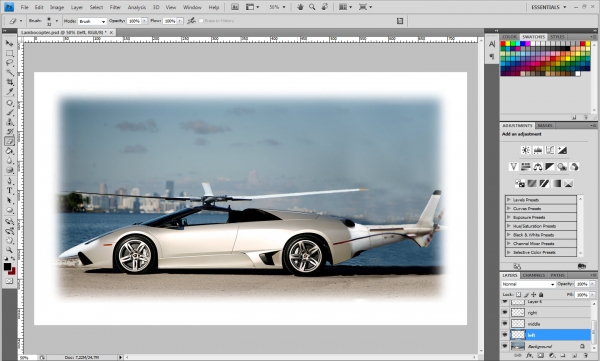The height and width of the screenshot is (361, 600).
Task: Click the dark red background color swatch
Action: point(12,271)
